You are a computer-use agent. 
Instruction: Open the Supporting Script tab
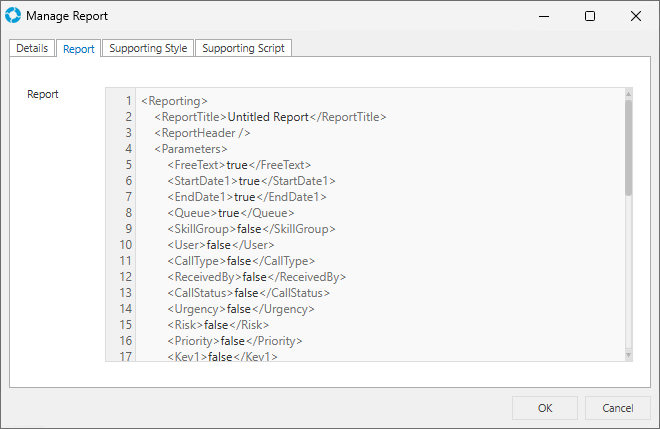(x=244, y=48)
